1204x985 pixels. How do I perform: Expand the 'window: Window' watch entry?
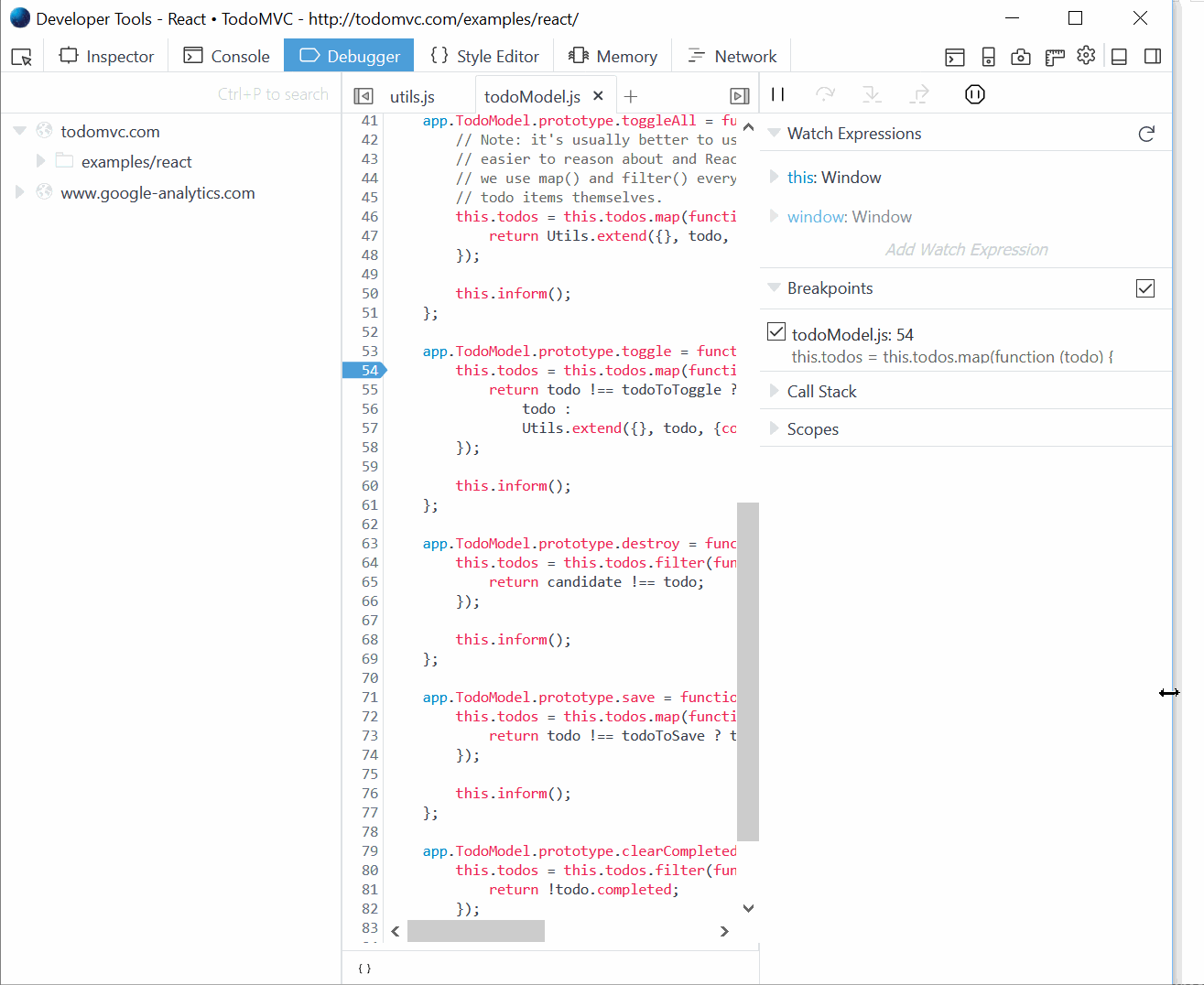[x=775, y=216]
